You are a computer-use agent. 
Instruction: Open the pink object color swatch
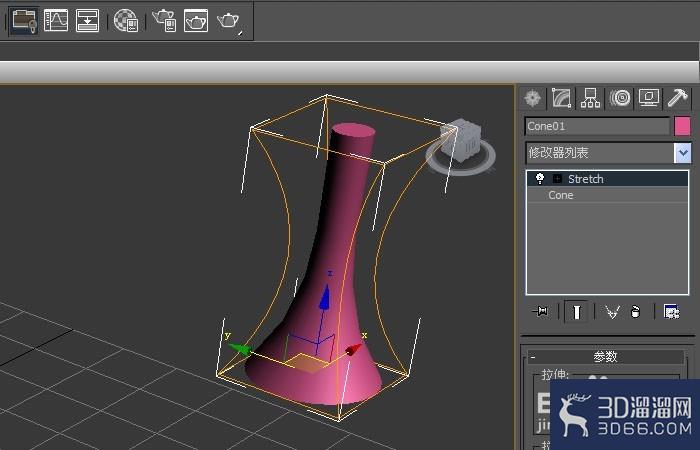tap(682, 126)
